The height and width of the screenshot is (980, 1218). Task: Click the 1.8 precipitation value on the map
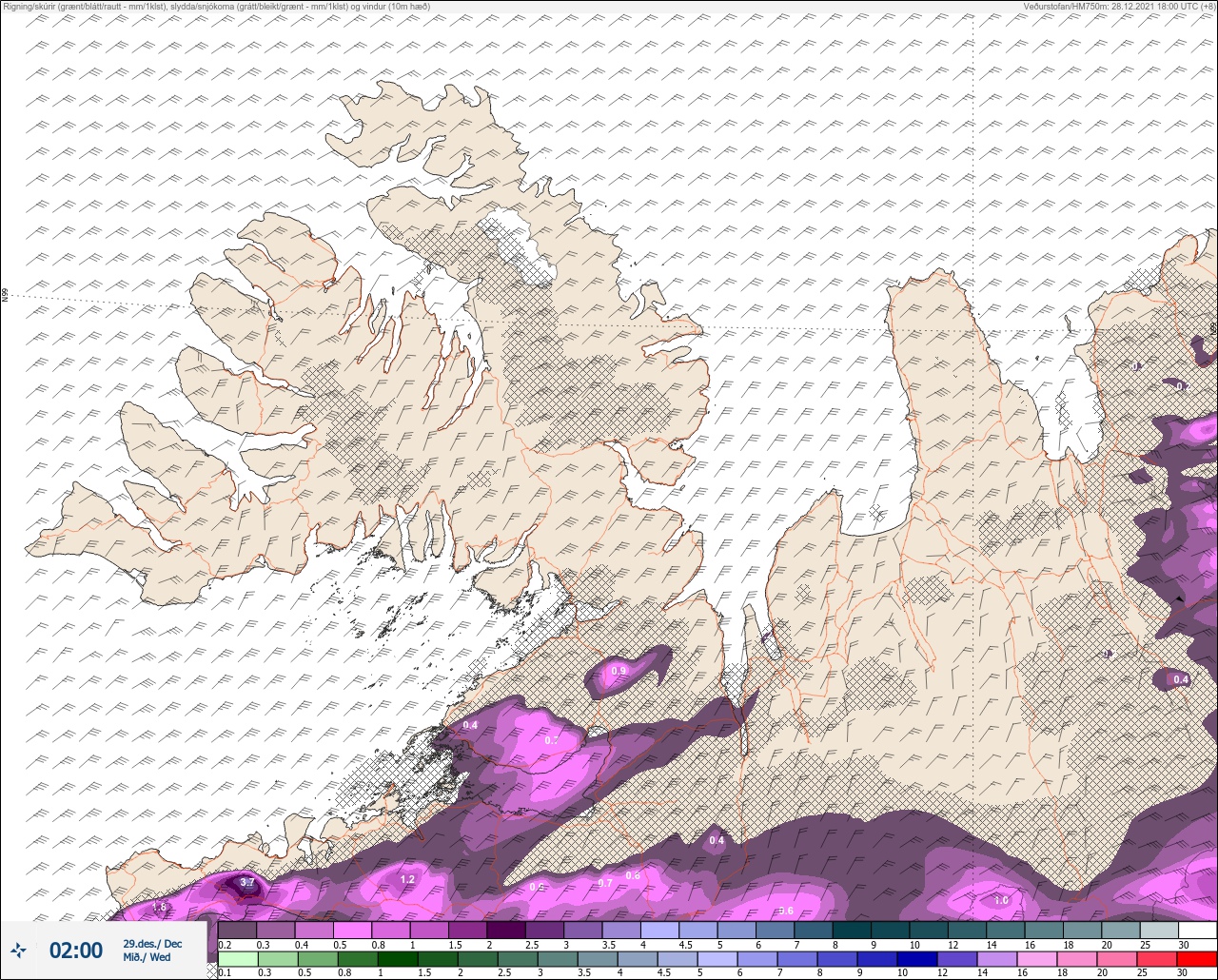pyautogui.click(x=160, y=908)
